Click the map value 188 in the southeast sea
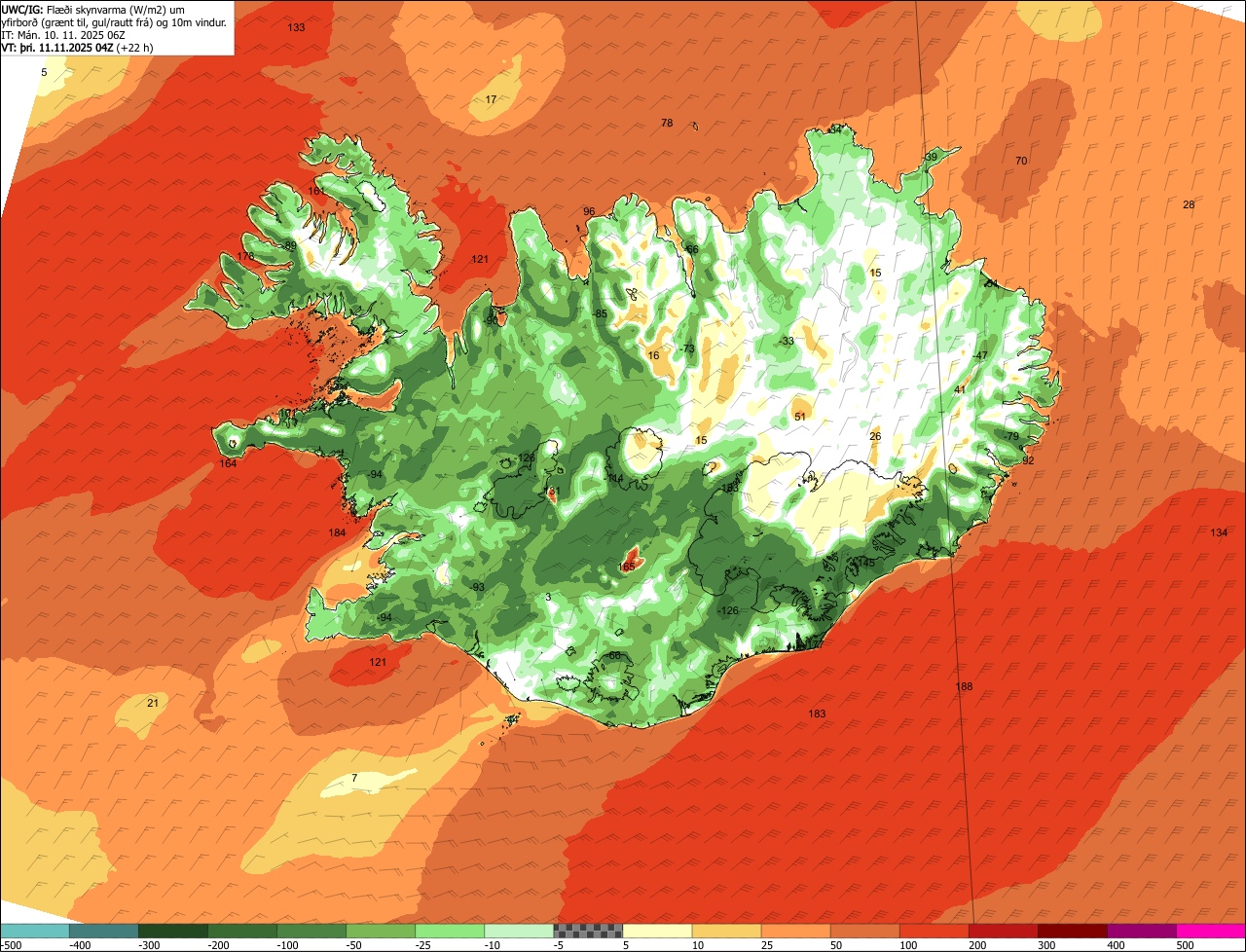 (964, 686)
